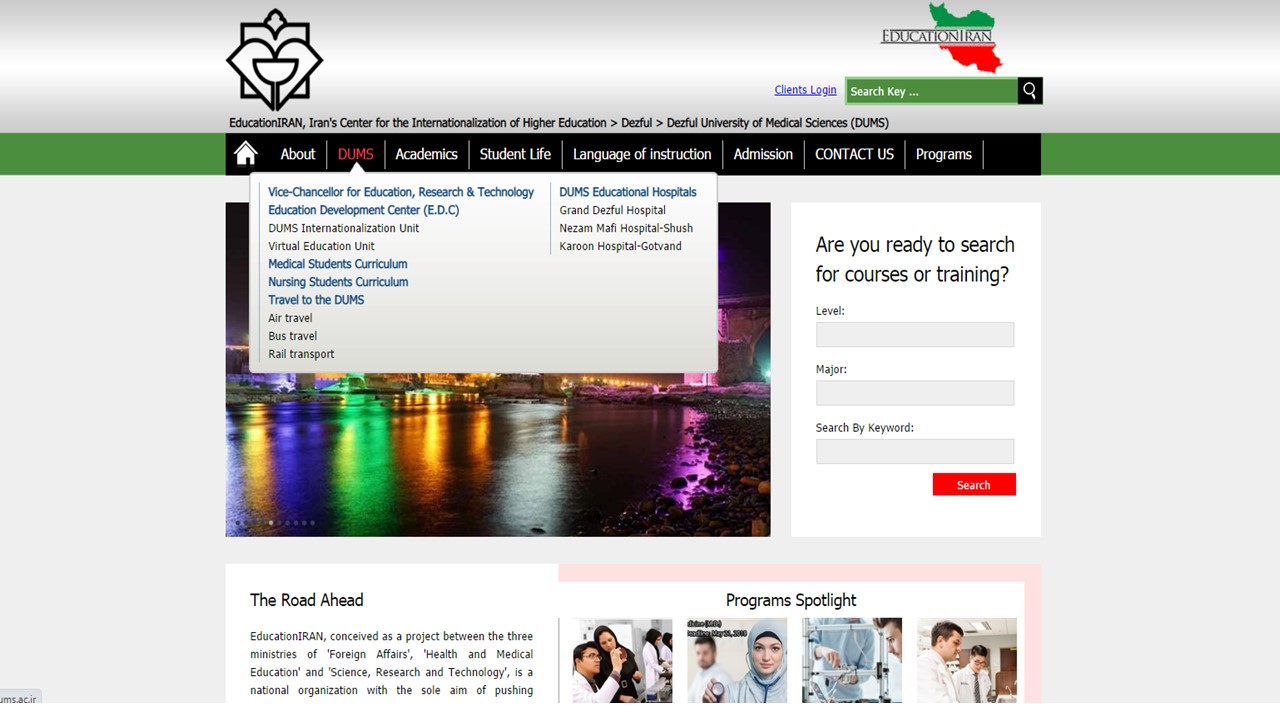Open first Programs Spotlight thumbnail
1280x720 pixels.
click(622, 660)
